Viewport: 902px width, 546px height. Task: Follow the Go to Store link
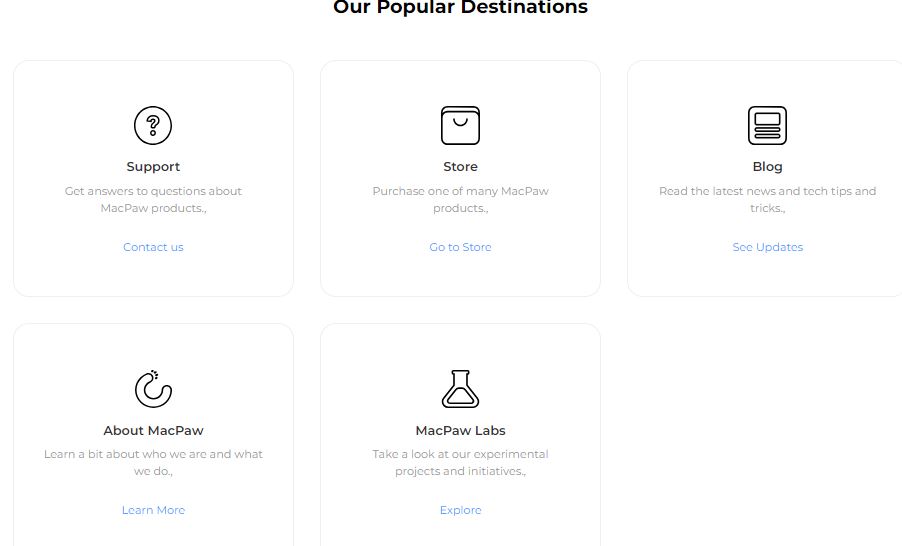pos(460,247)
